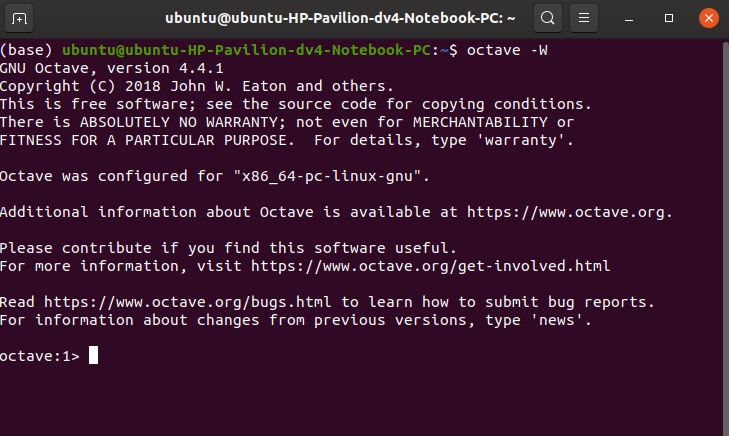Close the terminal window
This screenshot has height=436, width=729.
coord(706,18)
